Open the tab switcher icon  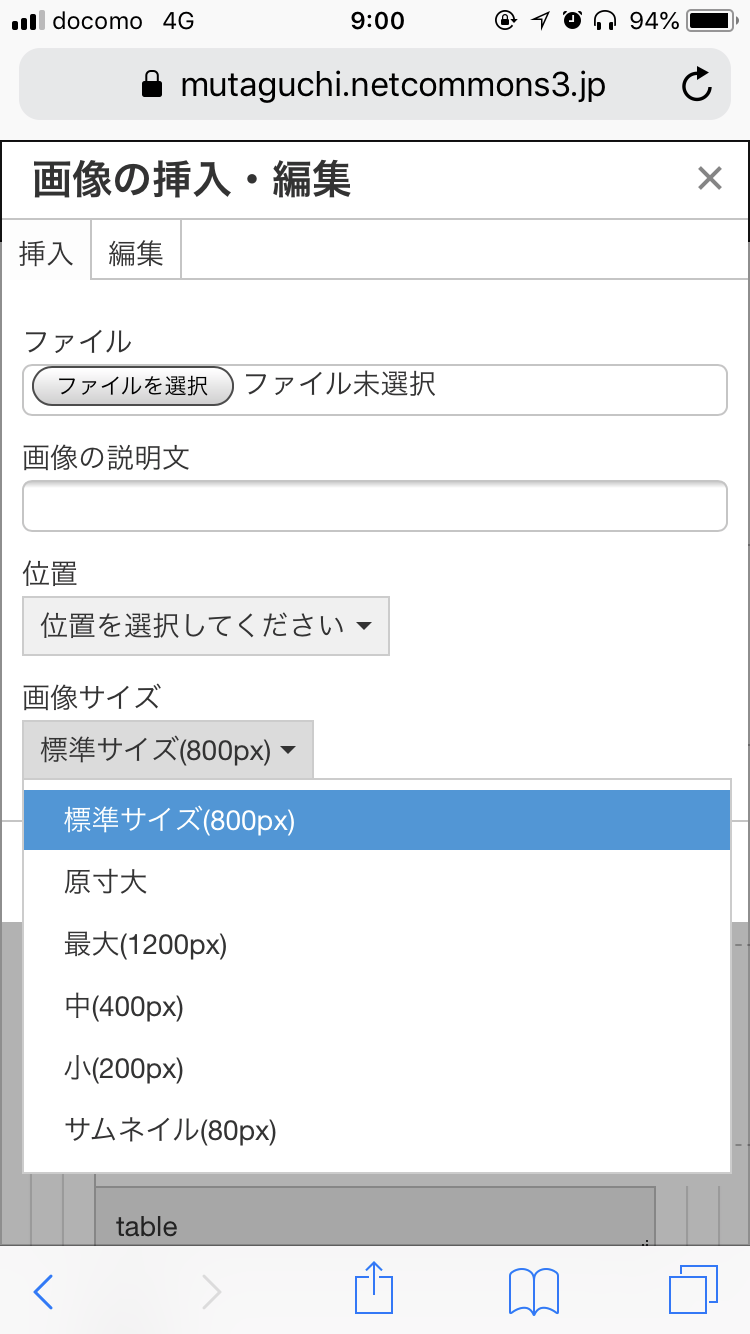click(x=692, y=1291)
